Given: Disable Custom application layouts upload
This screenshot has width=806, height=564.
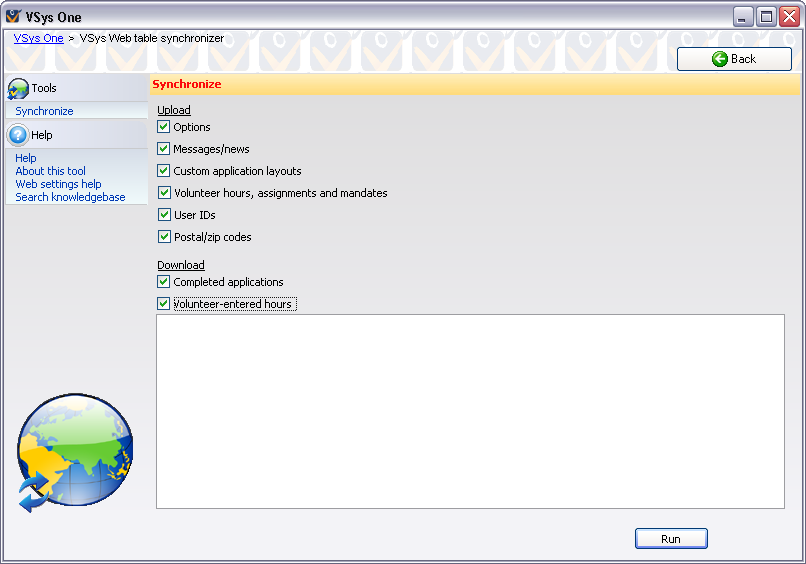Looking at the screenshot, I should pyautogui.click(x=163, y=171).
